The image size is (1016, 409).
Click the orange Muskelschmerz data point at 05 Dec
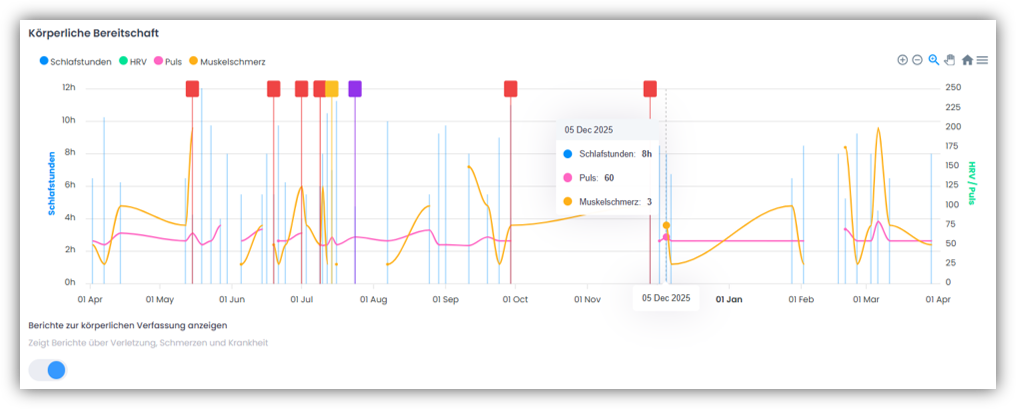click(666, 226)
